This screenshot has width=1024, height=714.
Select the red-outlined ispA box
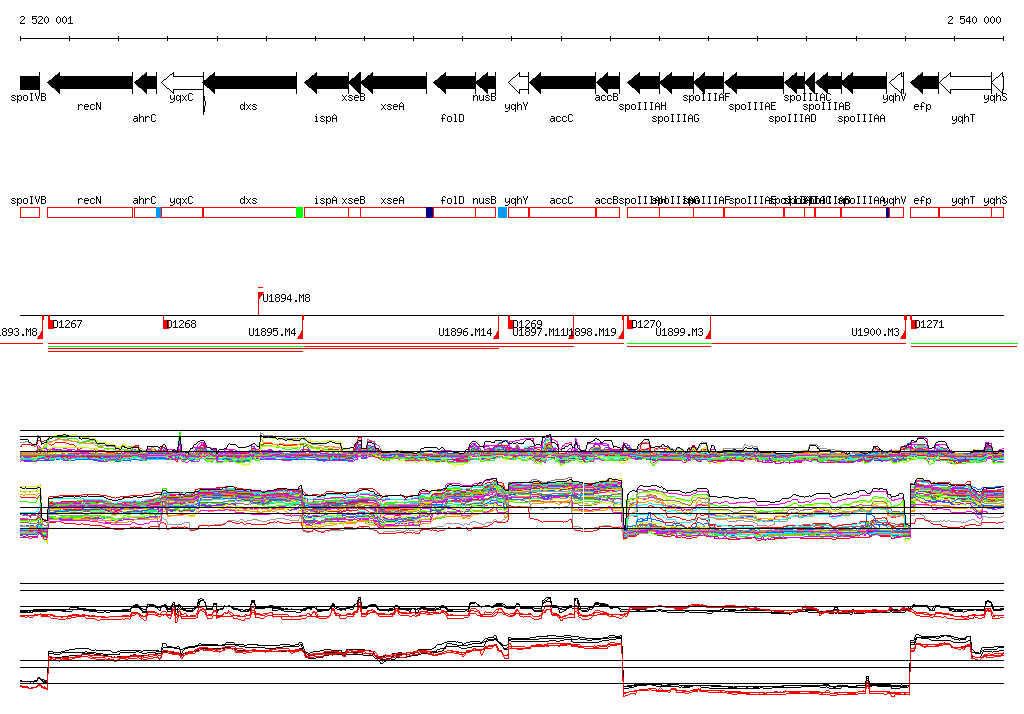click(327, 212)
